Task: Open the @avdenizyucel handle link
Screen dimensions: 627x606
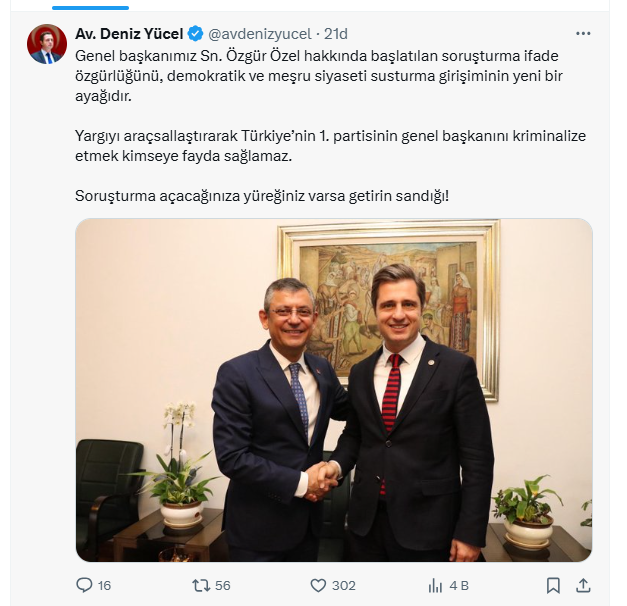Action: click(260, 34)
